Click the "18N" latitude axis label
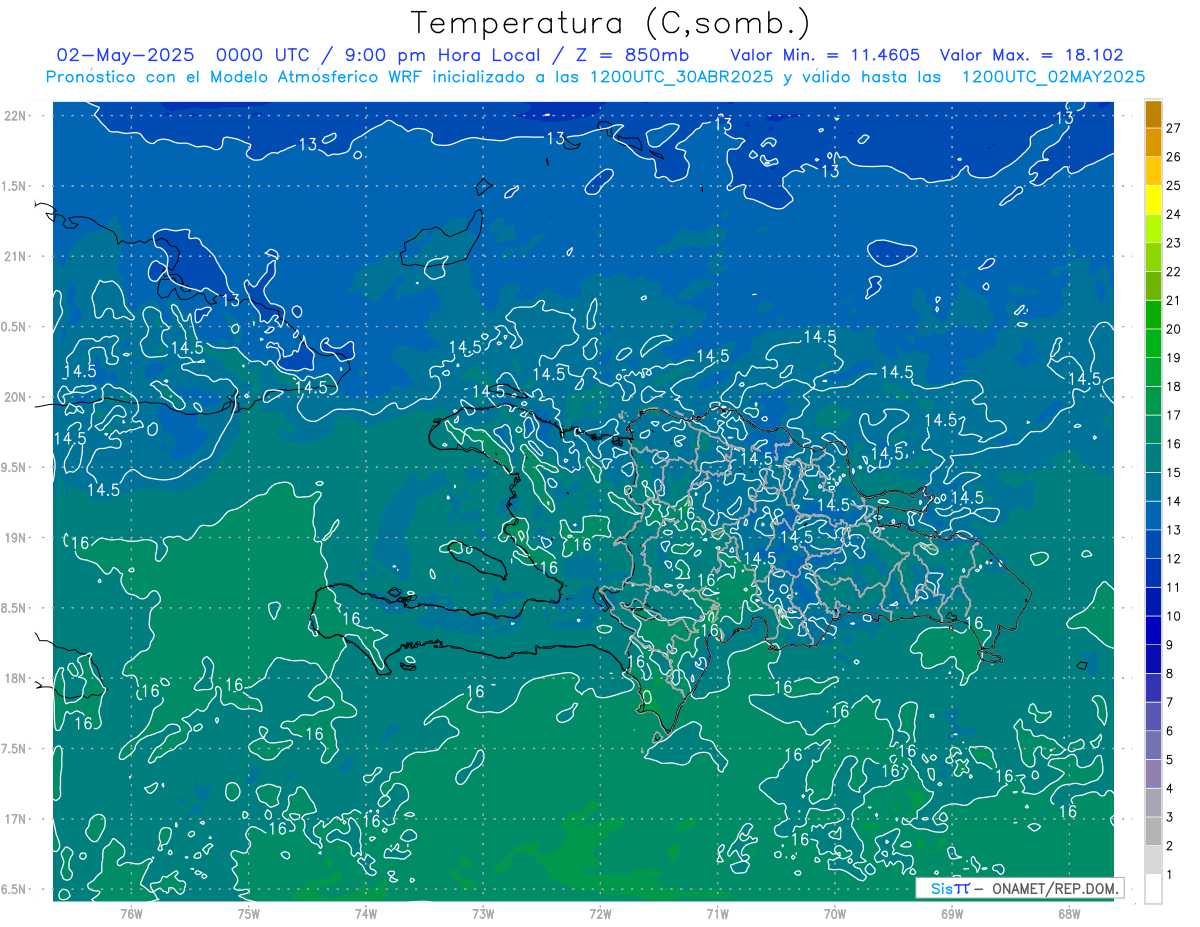Screen dimensions: 1200x927 tap(17, 679)
